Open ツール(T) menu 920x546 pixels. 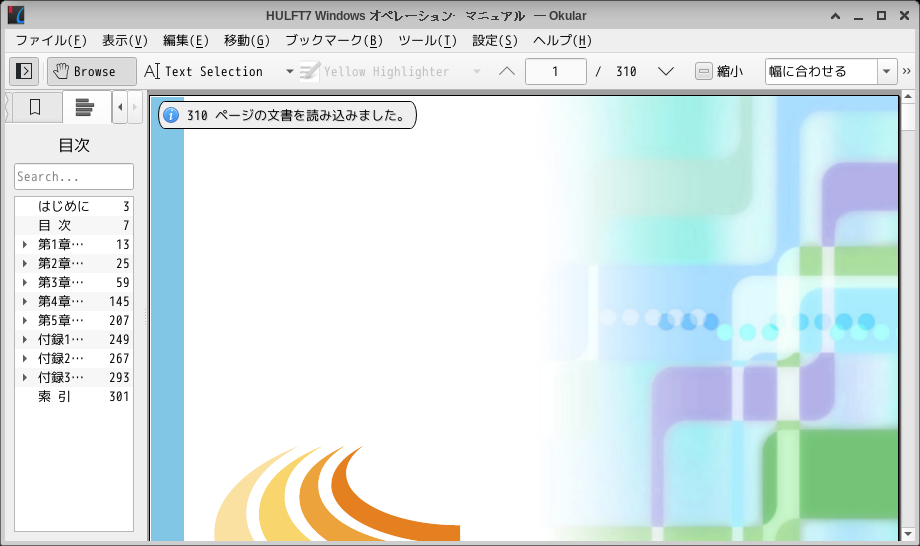(x=427, y=40)
